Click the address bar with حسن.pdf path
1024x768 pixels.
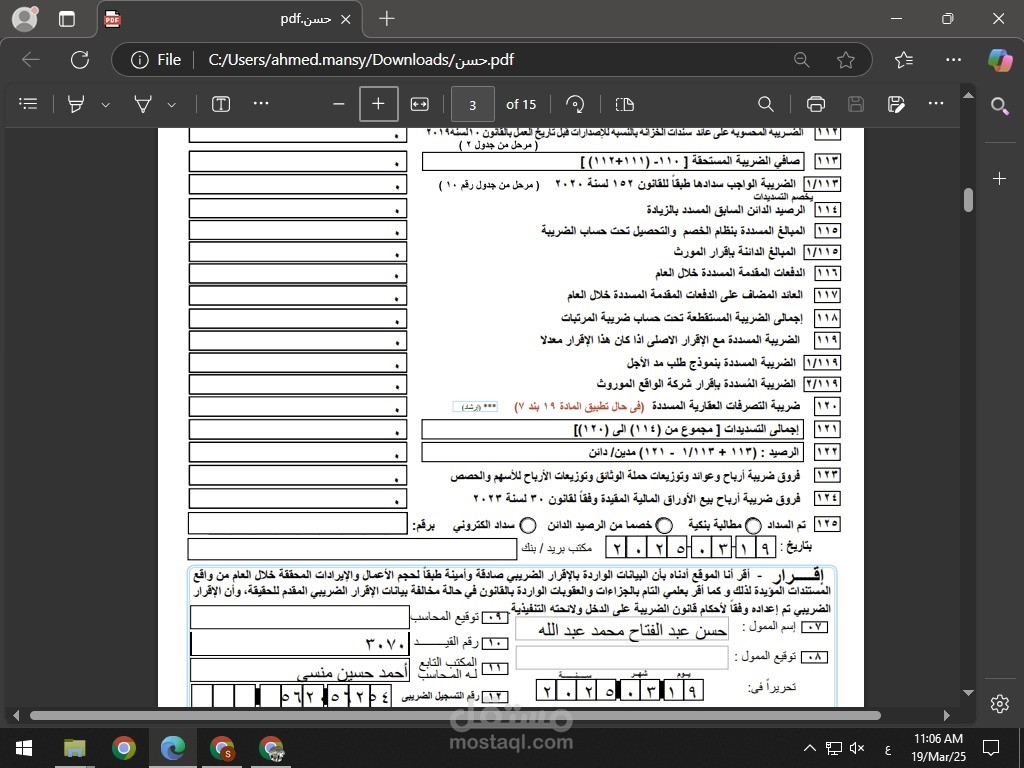(361, 60)
